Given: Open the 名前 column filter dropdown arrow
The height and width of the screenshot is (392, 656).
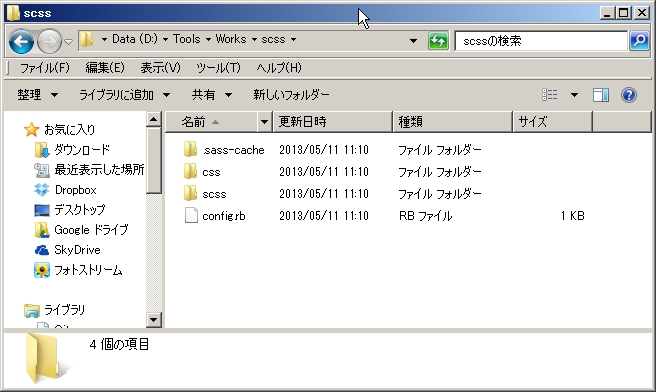Looking at the screenshot, I should pos(264,122).
